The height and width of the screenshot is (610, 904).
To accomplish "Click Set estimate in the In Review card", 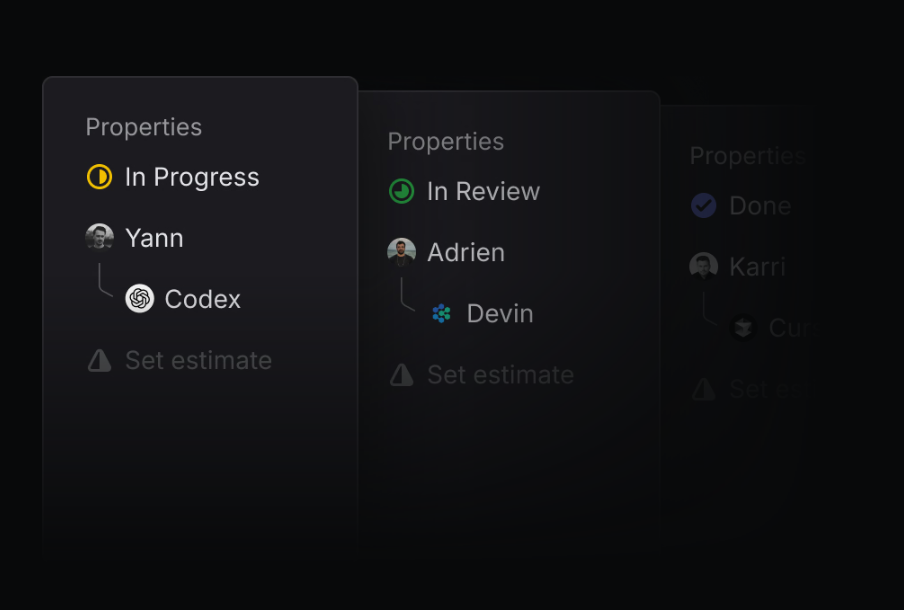I will (500, 375).
